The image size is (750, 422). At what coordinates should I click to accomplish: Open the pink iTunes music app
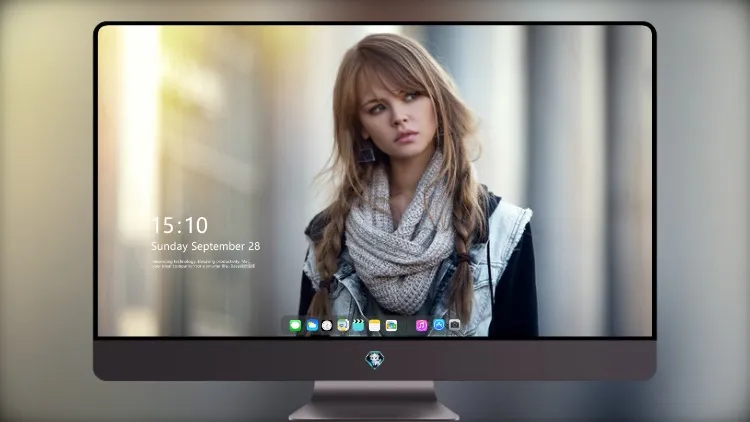[421, 326]
